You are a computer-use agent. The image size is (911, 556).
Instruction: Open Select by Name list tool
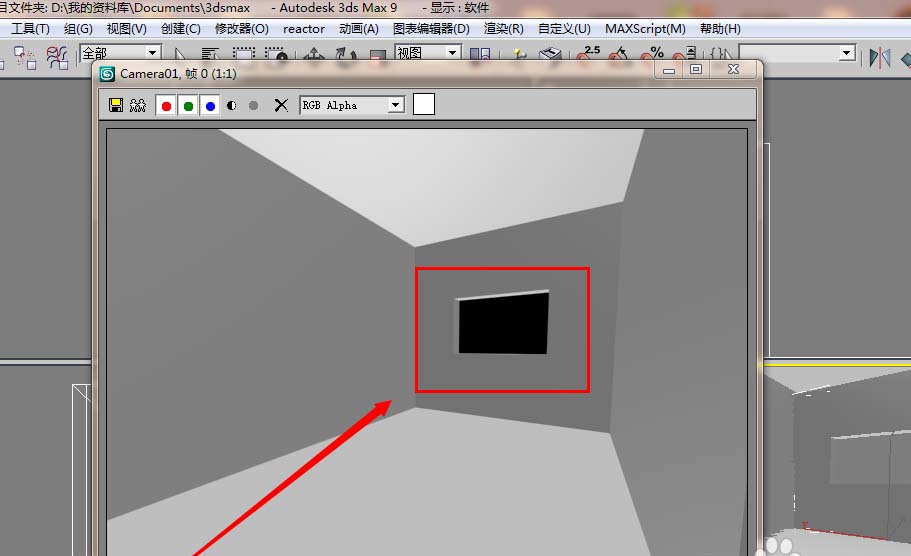(x=210, y=55)
